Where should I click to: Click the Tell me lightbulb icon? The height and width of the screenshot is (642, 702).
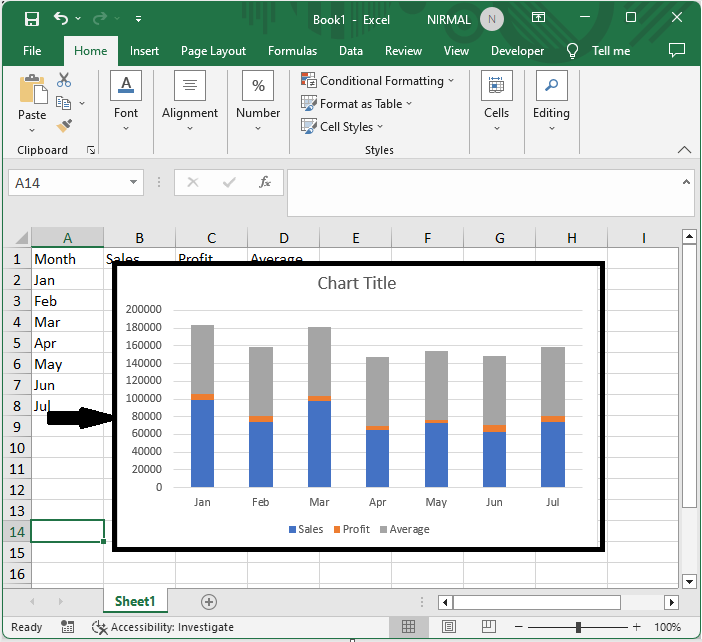click(x=573, y=51)
